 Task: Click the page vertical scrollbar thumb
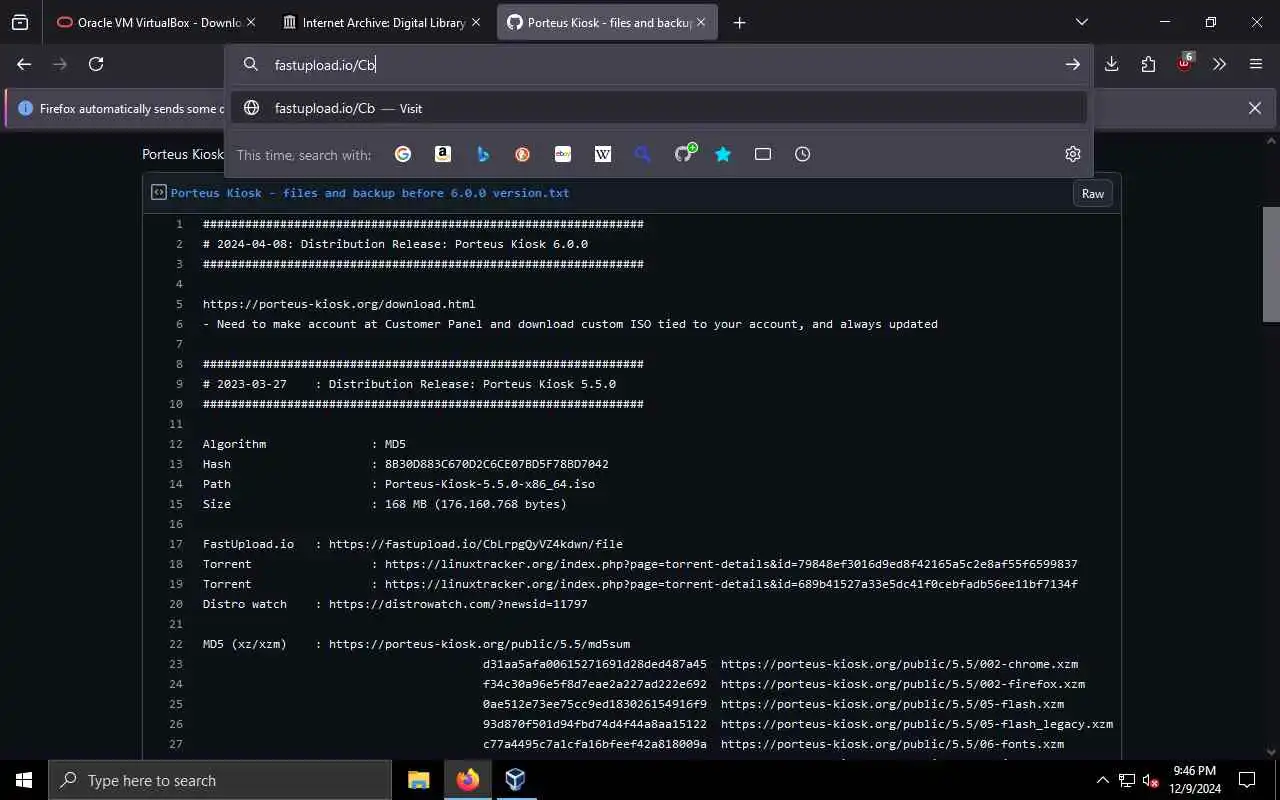click(x=1271, y=264)
